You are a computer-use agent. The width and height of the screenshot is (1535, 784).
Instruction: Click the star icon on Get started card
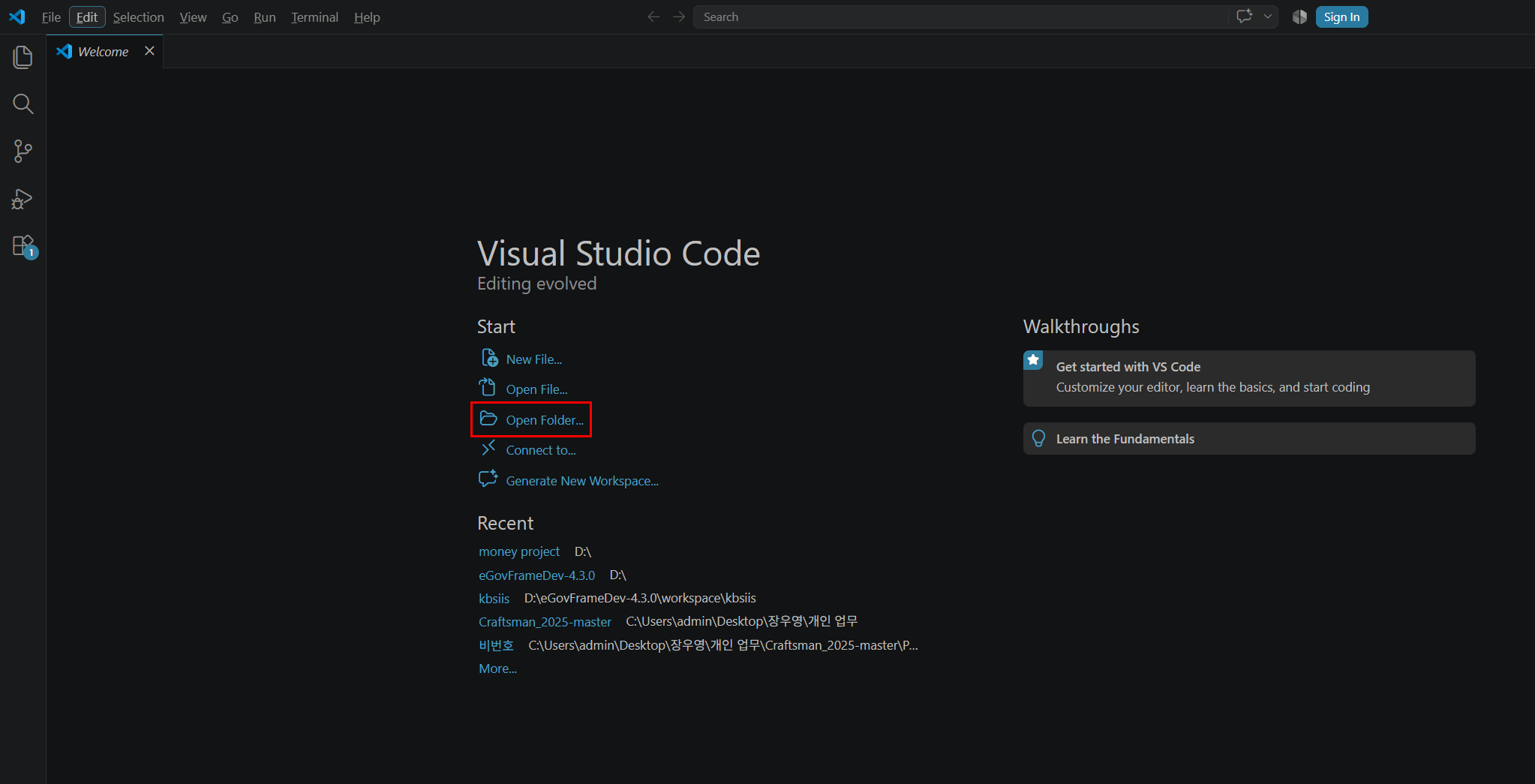tap(1033, 360)
